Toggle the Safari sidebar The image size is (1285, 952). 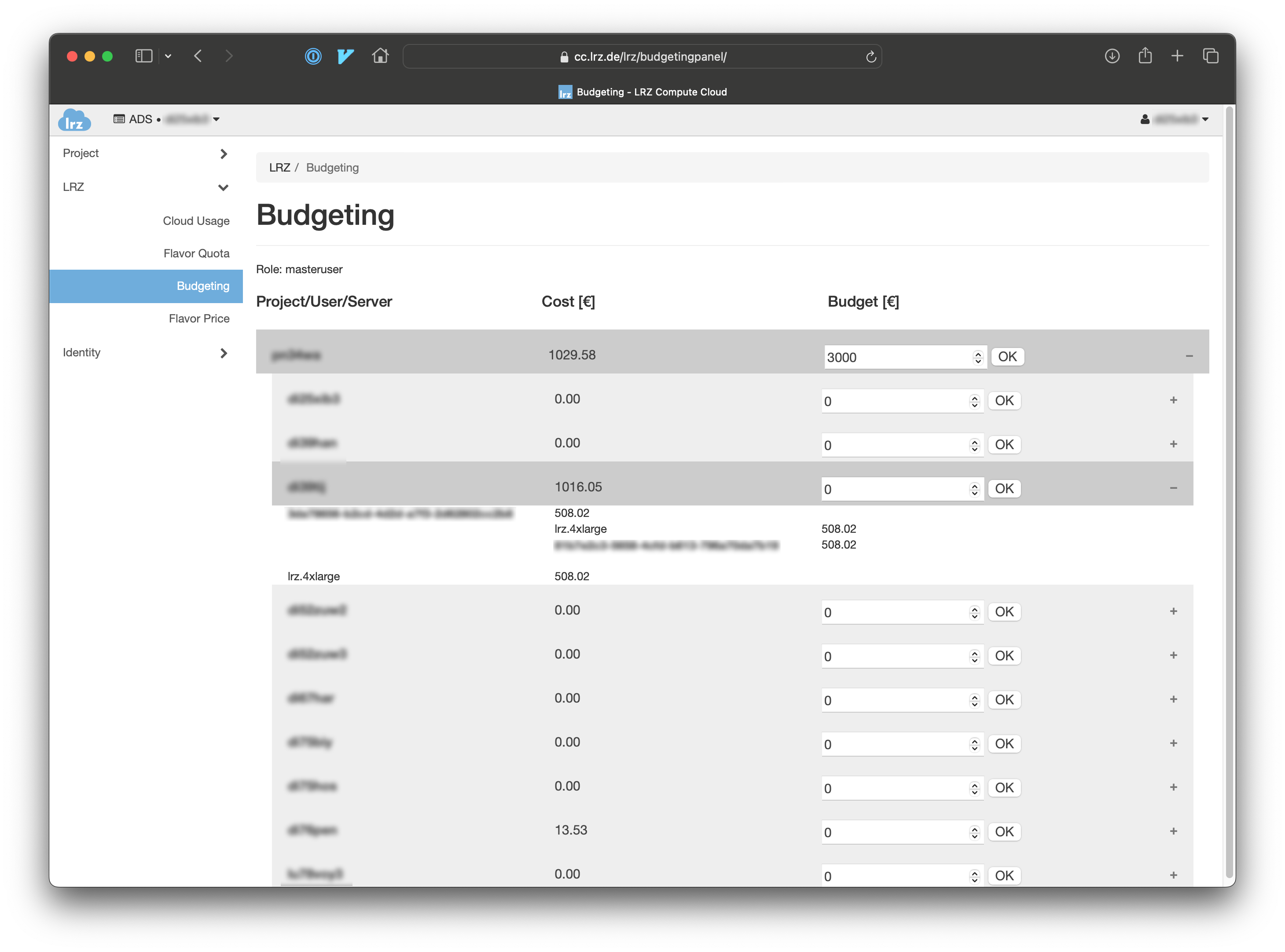(143, 56)
